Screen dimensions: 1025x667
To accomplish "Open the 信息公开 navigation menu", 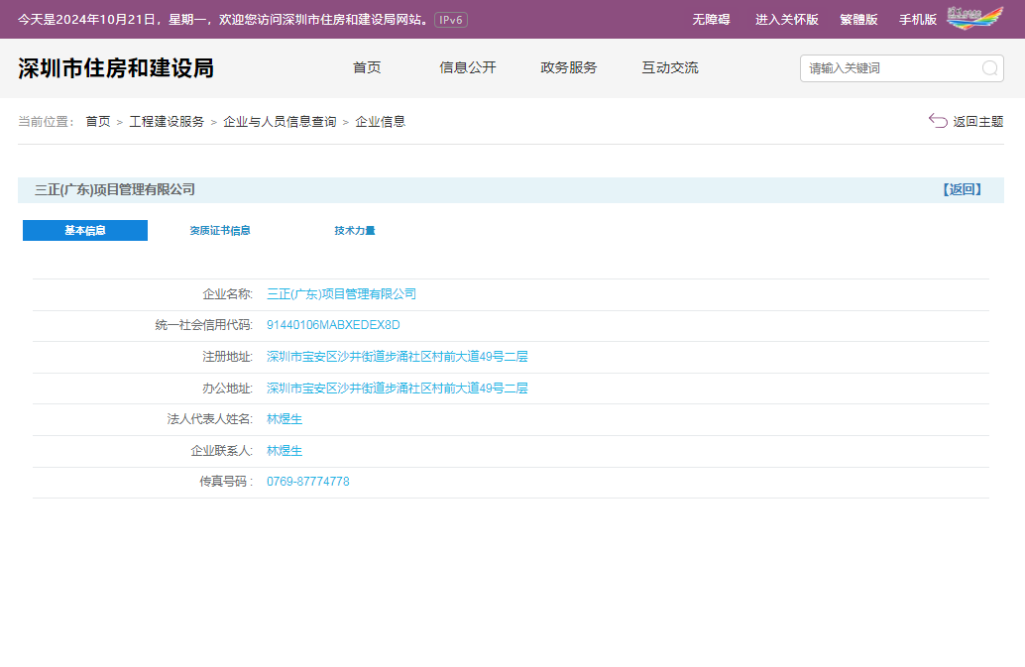I will [x=467, y=68].
